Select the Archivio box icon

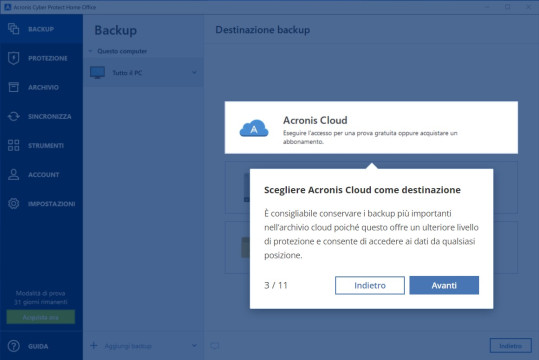click(x=13, y=87)
